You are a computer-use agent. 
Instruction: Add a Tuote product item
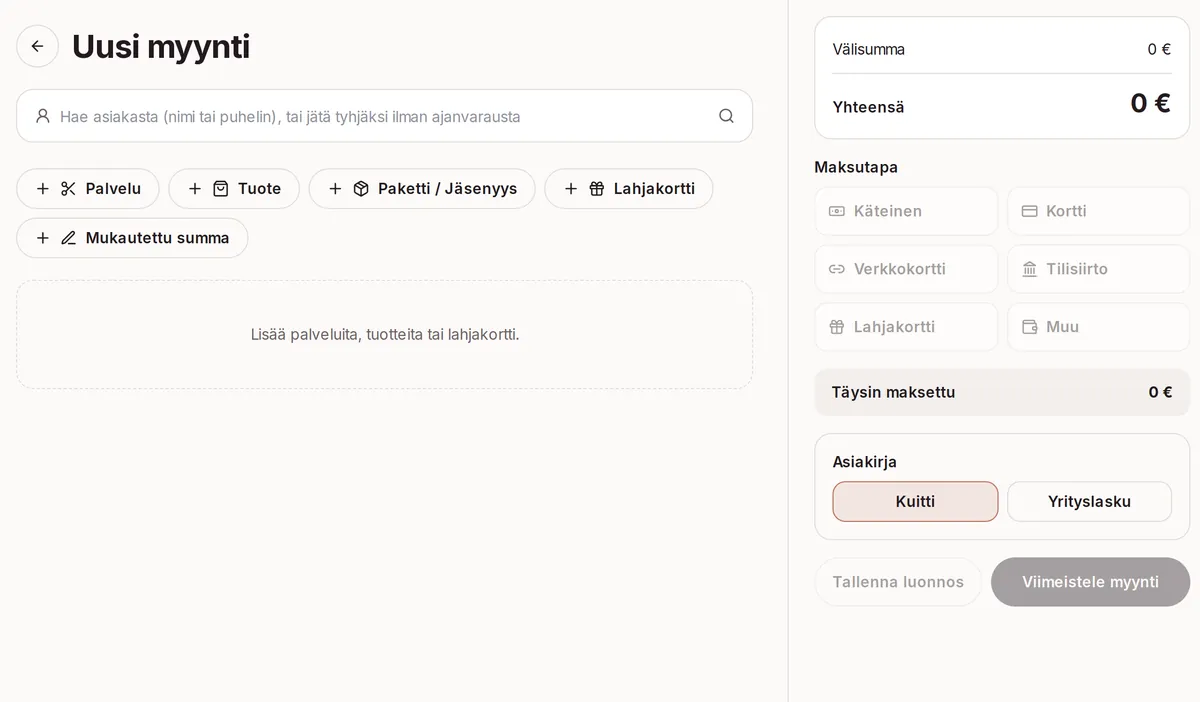(x=234, y=188)
